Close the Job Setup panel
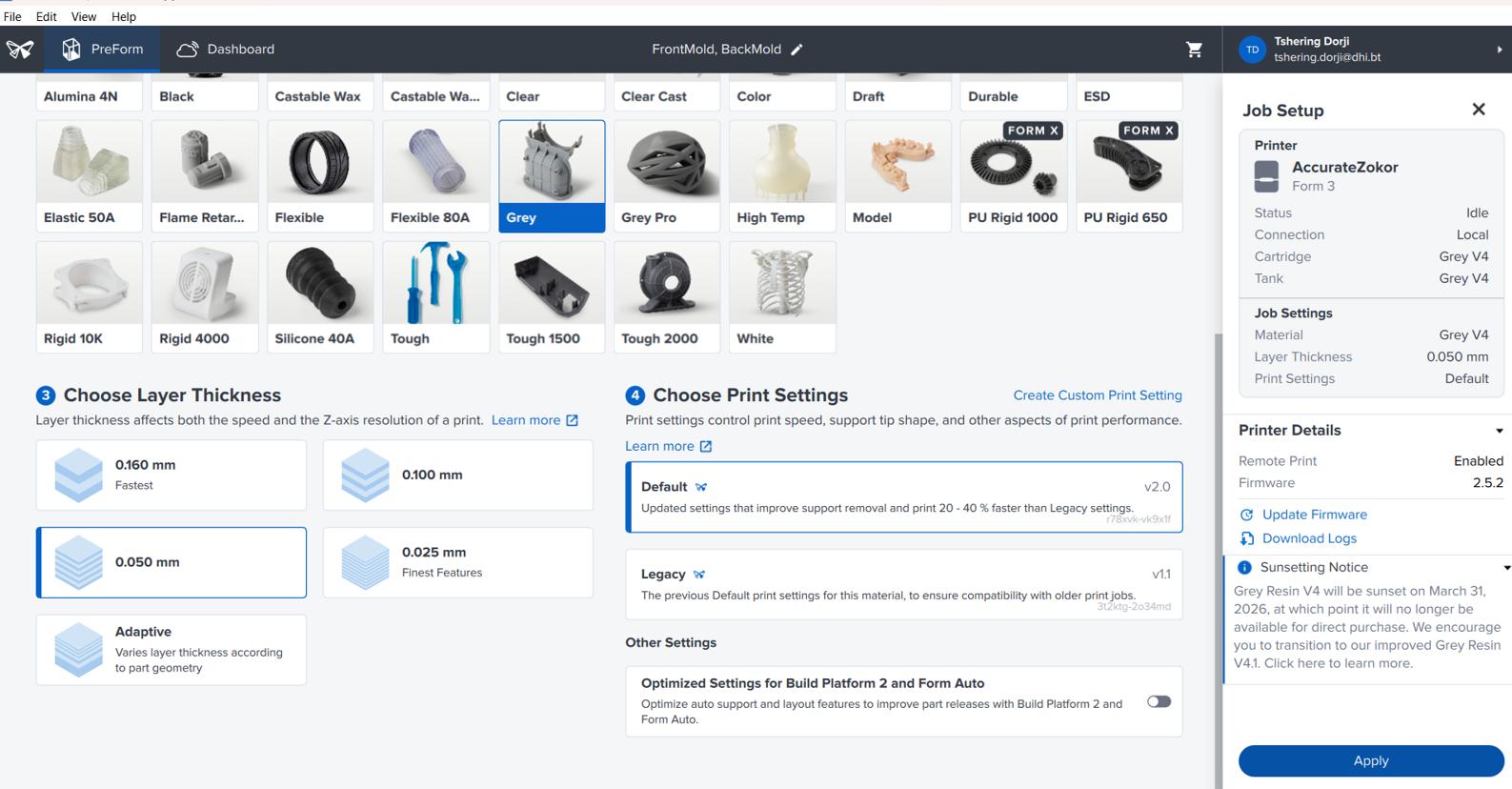 click(1478, 110)
